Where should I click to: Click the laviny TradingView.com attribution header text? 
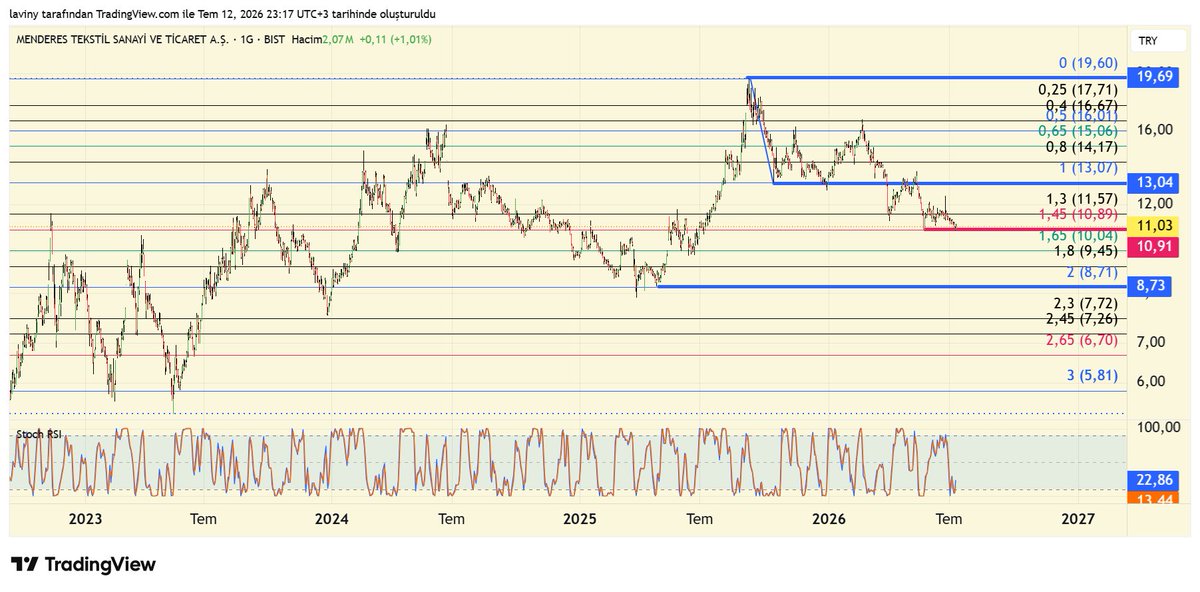[x=223, y=14]
